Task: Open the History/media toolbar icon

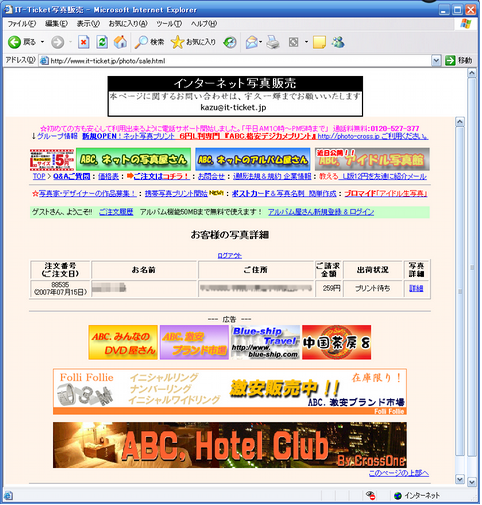Action: pyautogui.click(x=230, y=42)
